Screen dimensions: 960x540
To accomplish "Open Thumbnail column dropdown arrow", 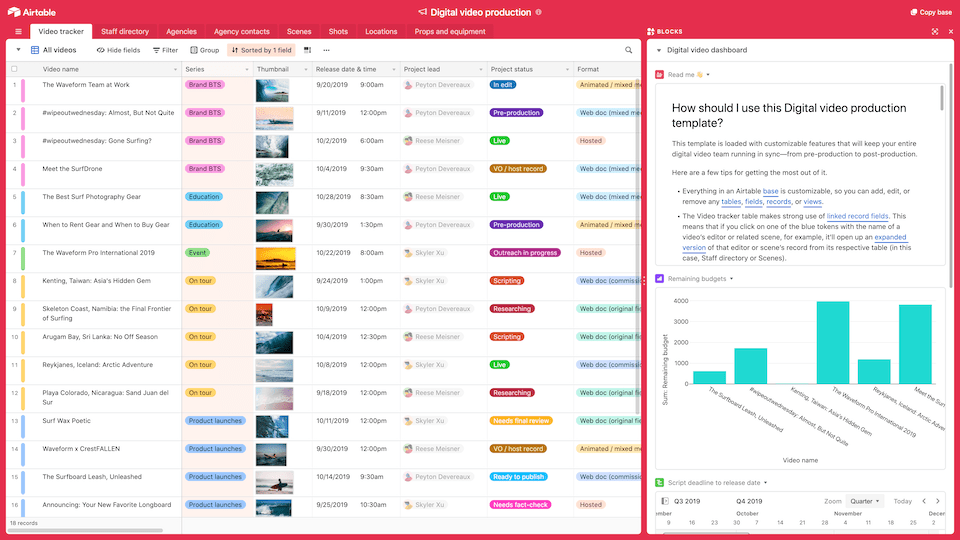I will tap(306, 70).
